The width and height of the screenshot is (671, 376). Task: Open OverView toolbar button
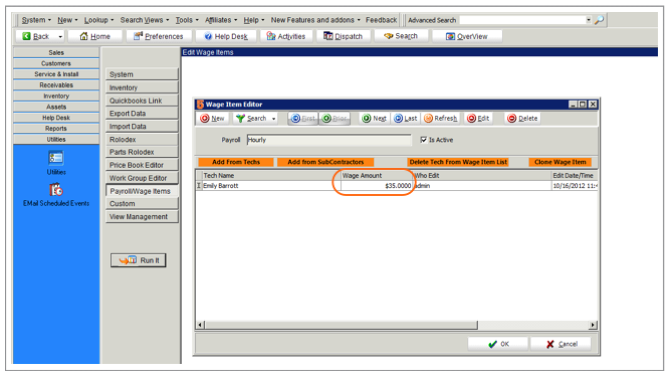point(467,36)
